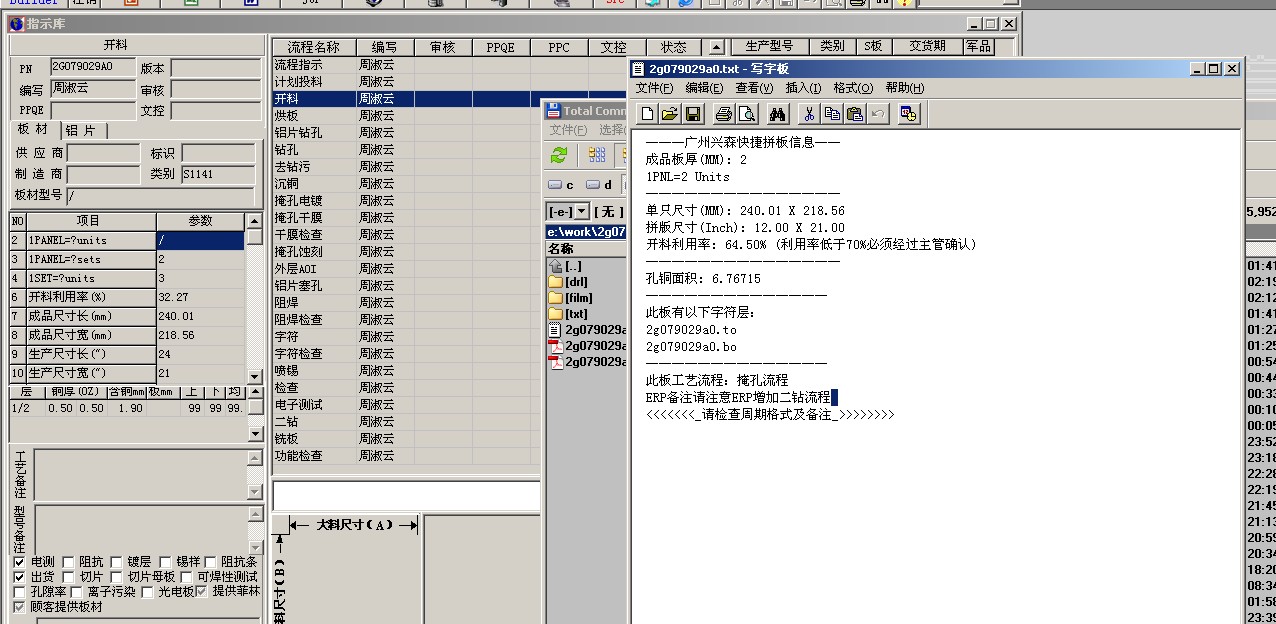The image size is (1276, 624).
Task: Open 文件(F) menu in WordPad
Action: 655,88
